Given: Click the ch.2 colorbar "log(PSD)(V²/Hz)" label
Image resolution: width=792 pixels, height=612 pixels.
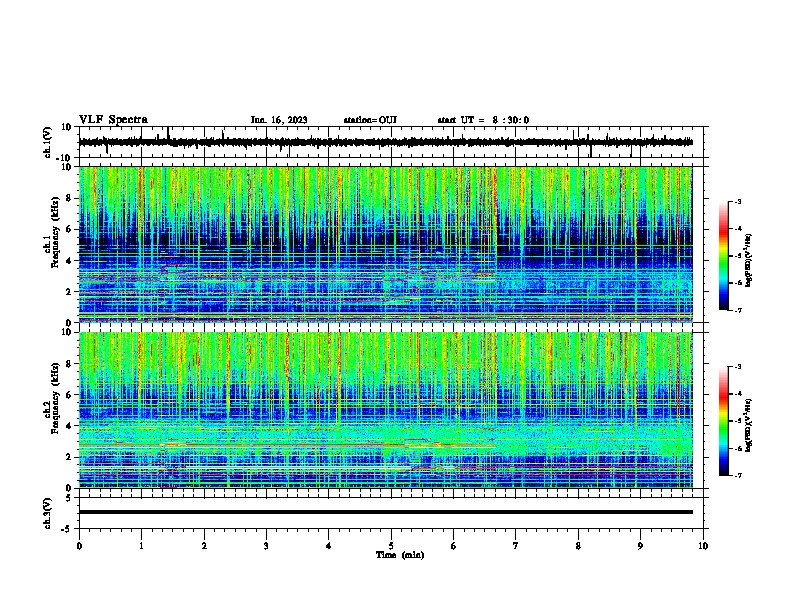Looking at the screenshot, I should (748, 425).
